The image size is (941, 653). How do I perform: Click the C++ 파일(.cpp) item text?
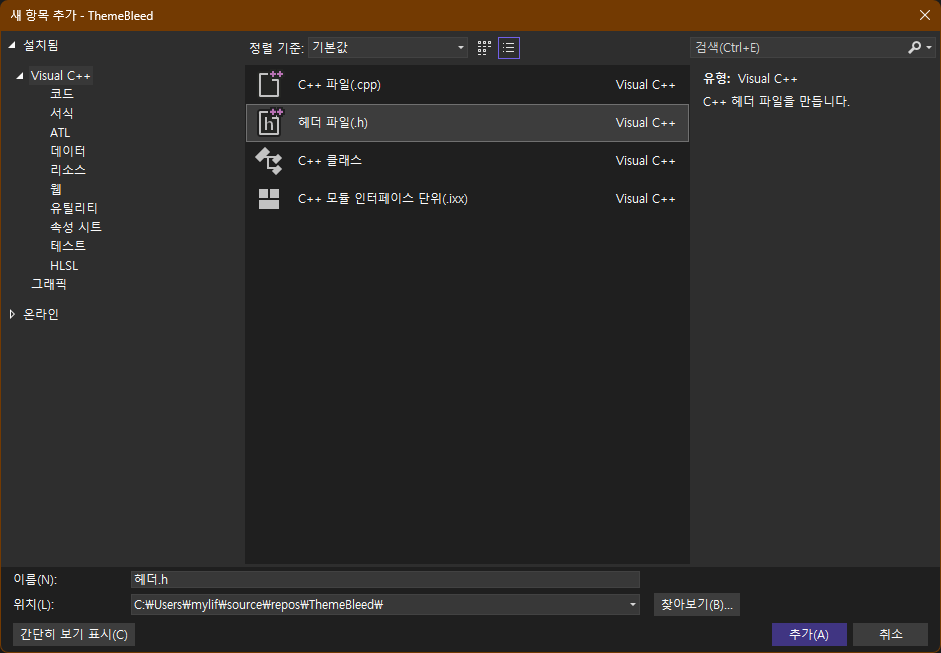(339, 85)
